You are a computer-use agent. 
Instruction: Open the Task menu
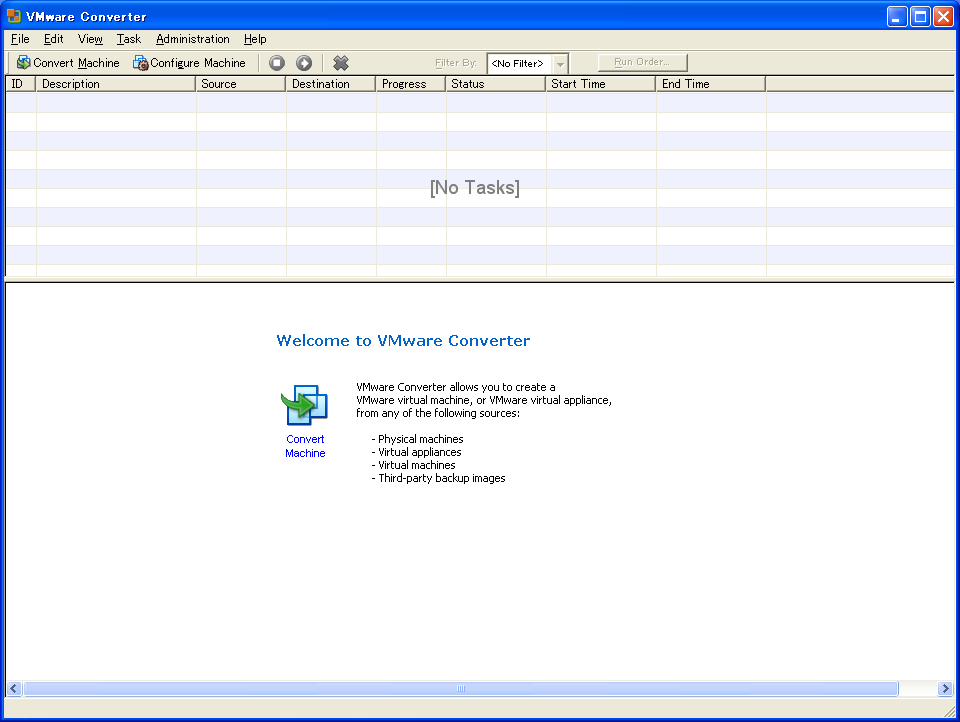coord(129,39)
